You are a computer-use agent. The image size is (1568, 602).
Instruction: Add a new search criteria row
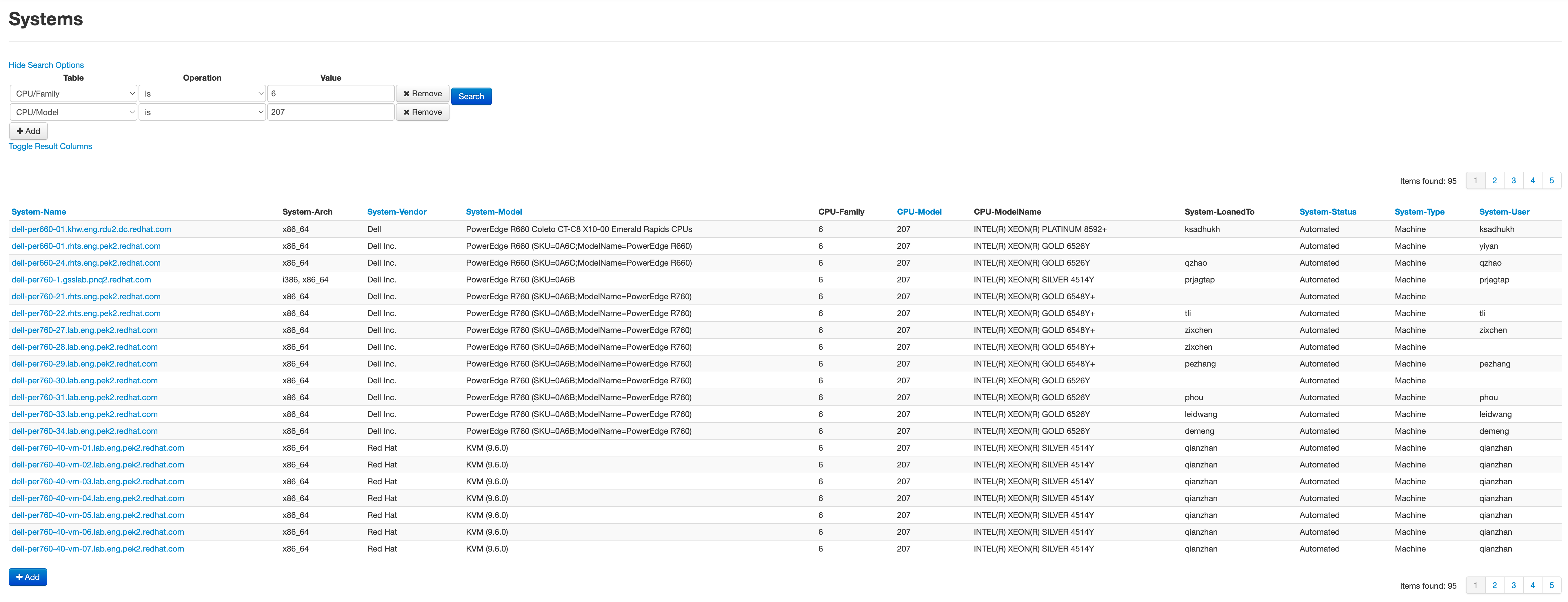coord(29,131)
